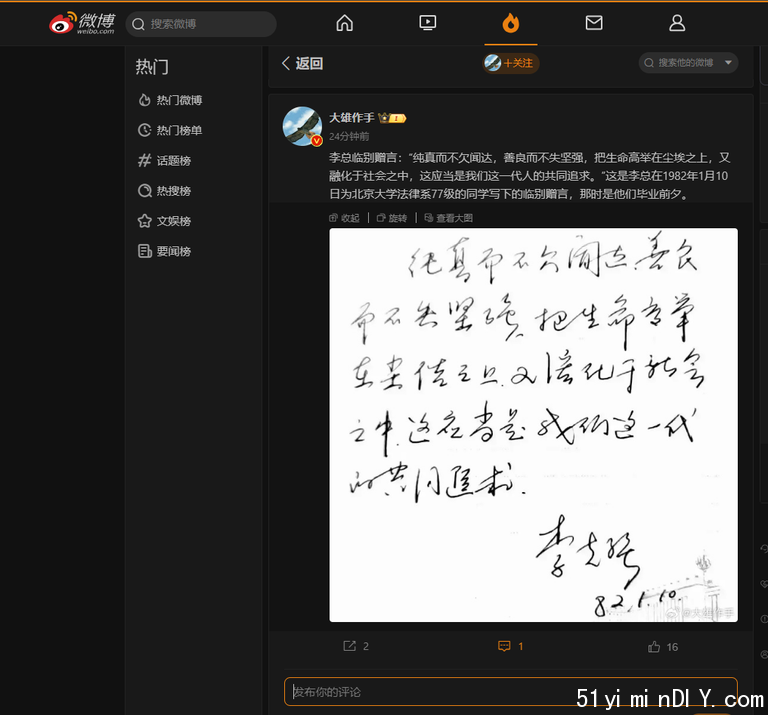Viewport: 768px width, 715px height.
Task: Focus the 搜索微博 search box
Action: pyautogui.click(x=201, y=24)
